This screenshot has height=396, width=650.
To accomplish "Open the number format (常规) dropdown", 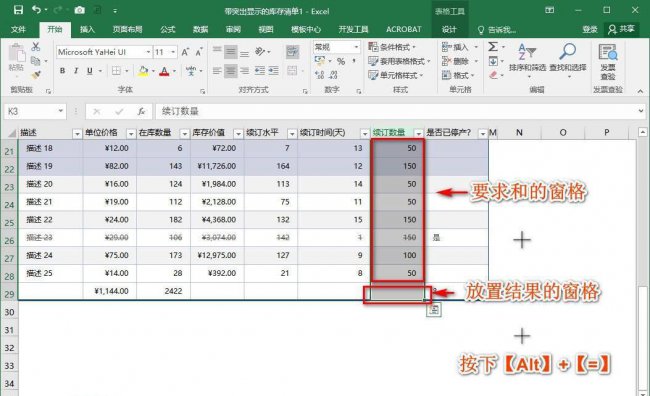I will tap(356, 47).
